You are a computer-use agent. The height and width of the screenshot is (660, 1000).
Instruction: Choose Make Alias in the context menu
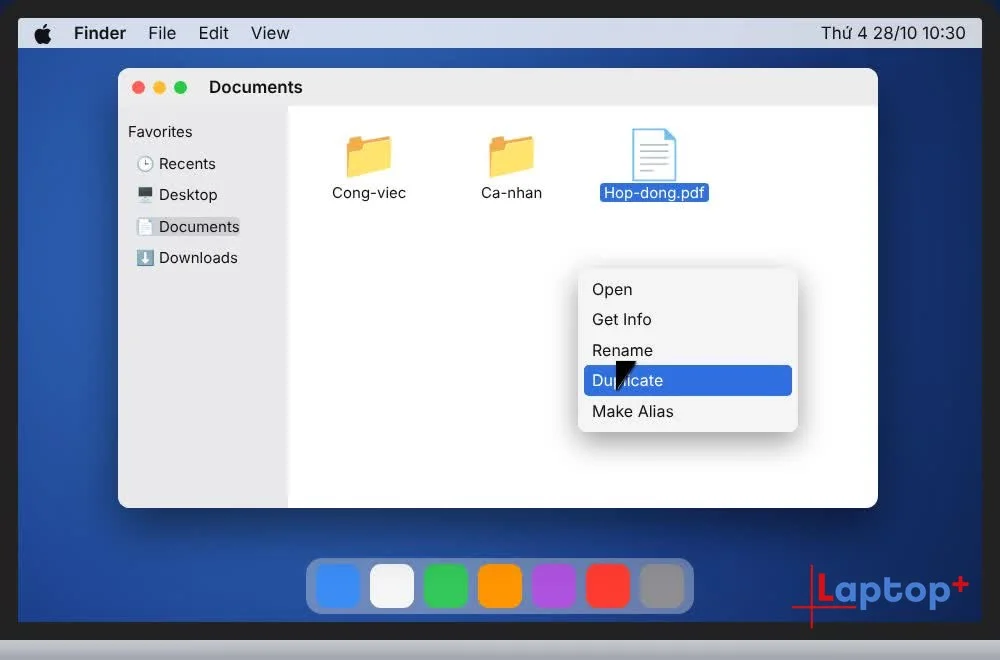[688, 411]
